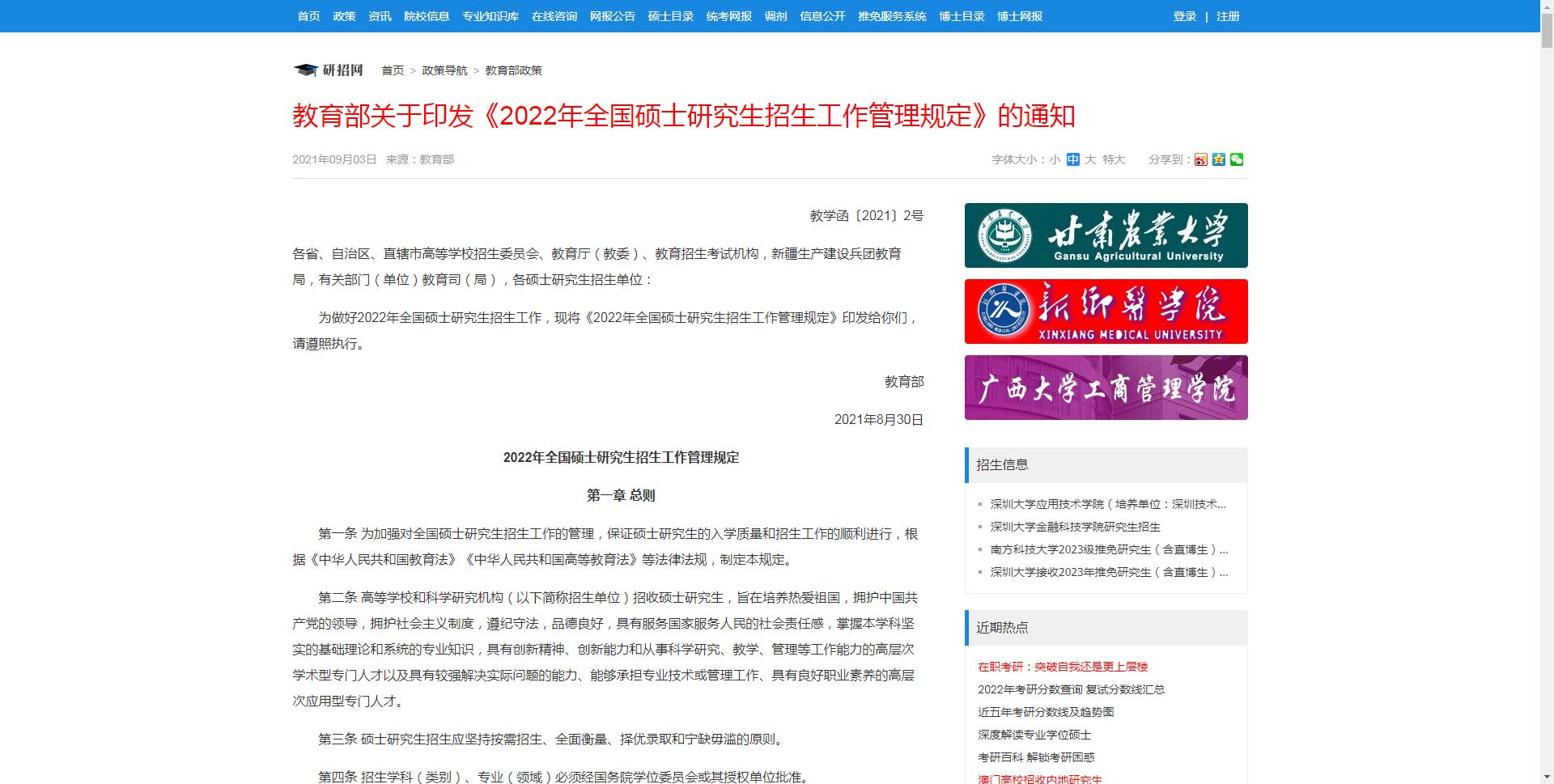Share article via WeChat

click(1236, 159)
